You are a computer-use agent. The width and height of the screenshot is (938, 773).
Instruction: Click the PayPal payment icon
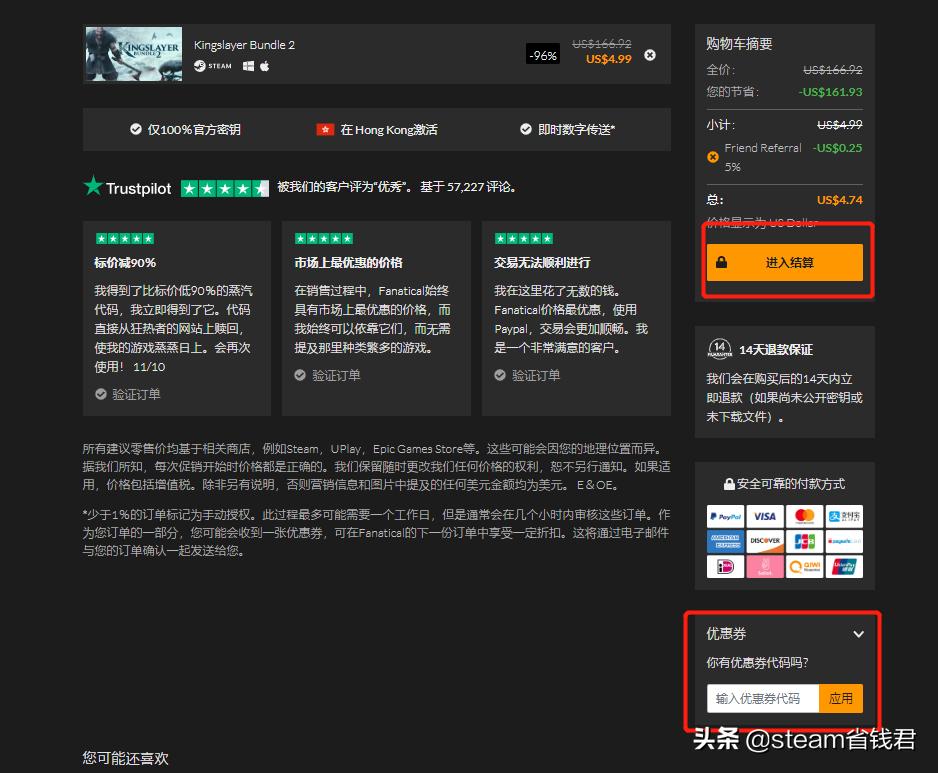[725, 516]
